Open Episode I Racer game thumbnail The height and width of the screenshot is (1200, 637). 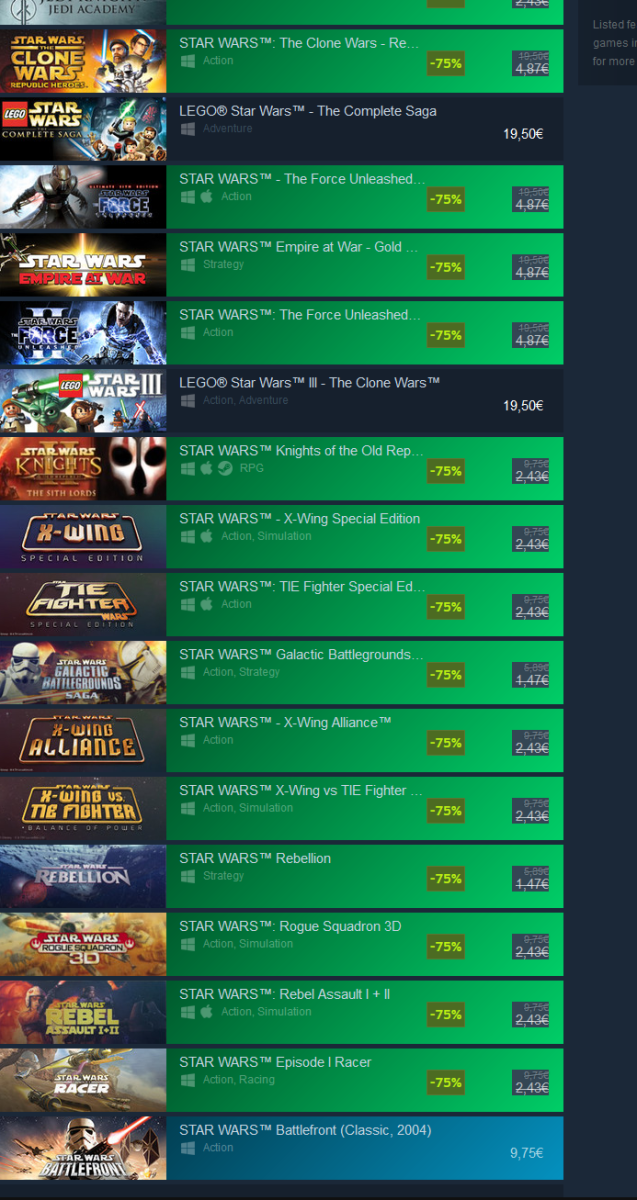tap(83, 1080)
